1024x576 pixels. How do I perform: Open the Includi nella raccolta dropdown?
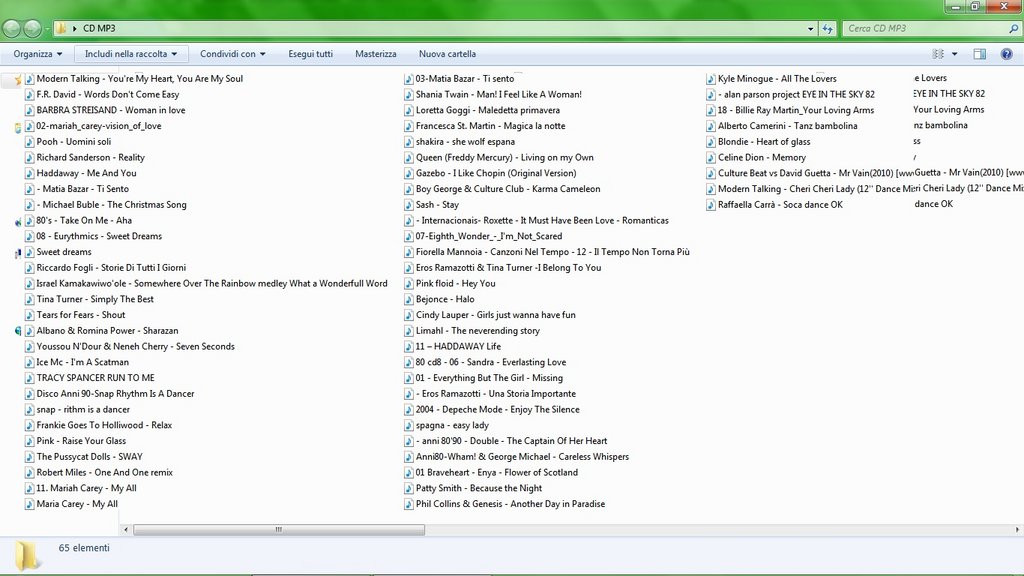point(131,54)
